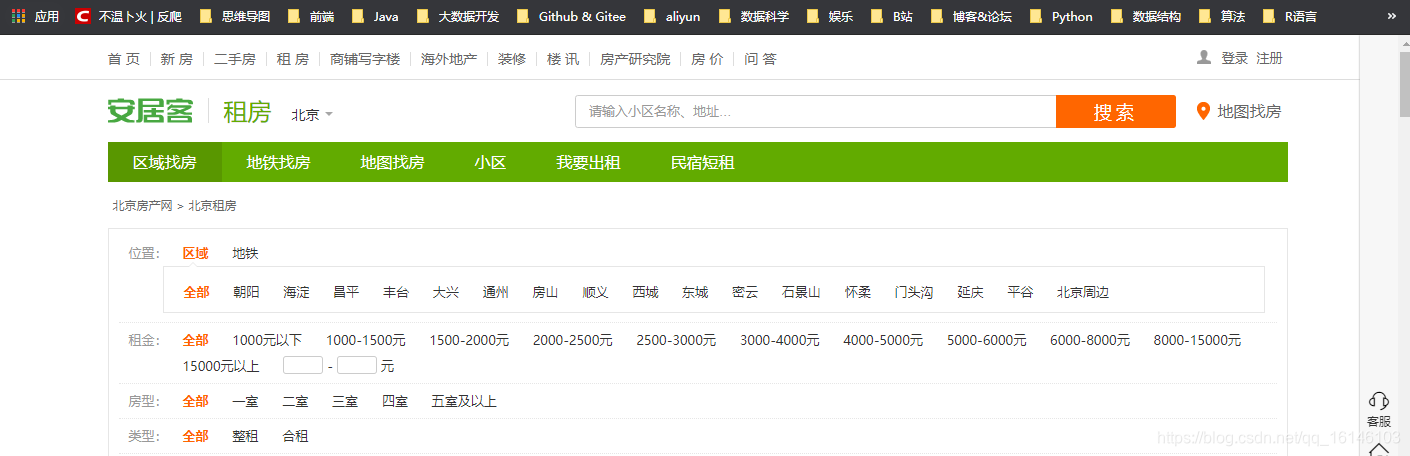This screenshot has width=1410, height=456.
Task: Click the 登录 link
Action: click(1235, 59)
